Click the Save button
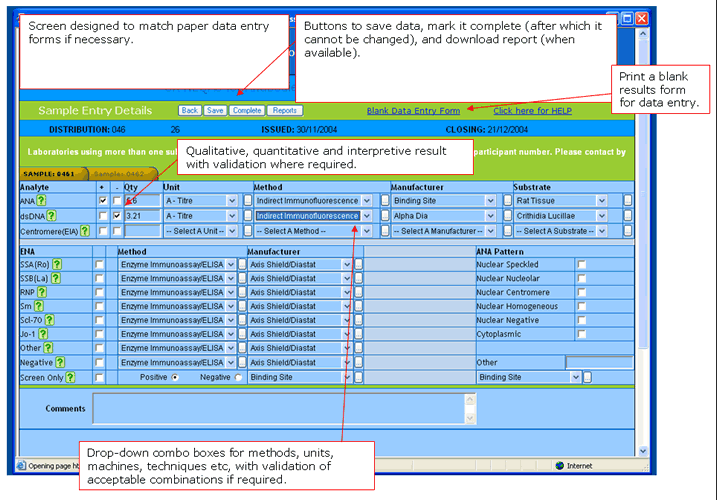 point(215,110)
